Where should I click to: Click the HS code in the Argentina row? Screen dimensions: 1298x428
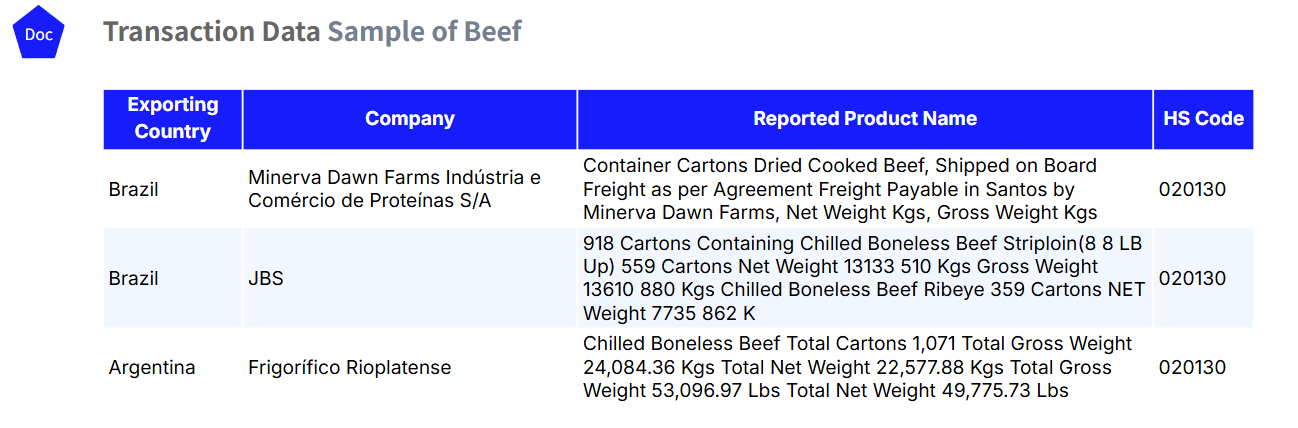point(1192,367)
